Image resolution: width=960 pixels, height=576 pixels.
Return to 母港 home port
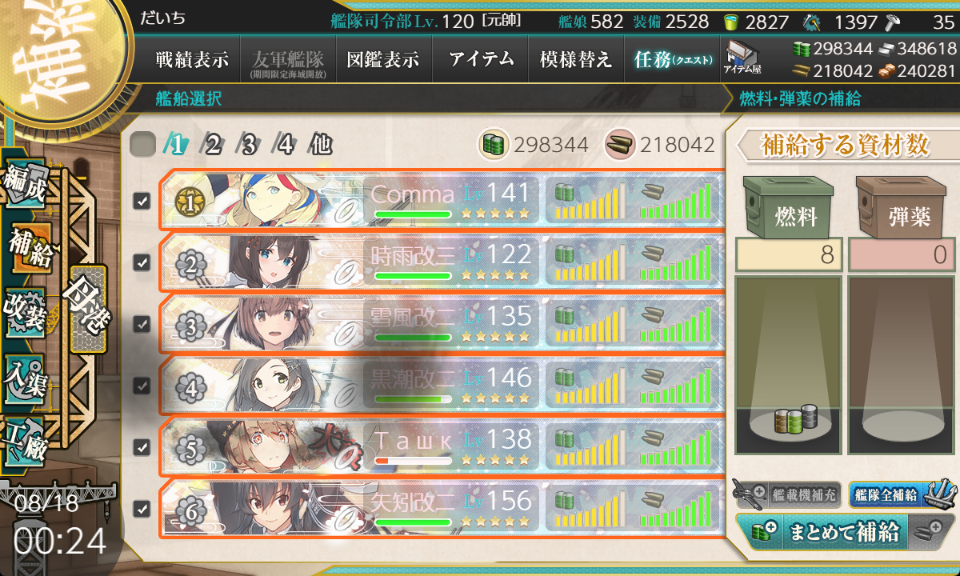pyautogui.click(x=88, y=308)
